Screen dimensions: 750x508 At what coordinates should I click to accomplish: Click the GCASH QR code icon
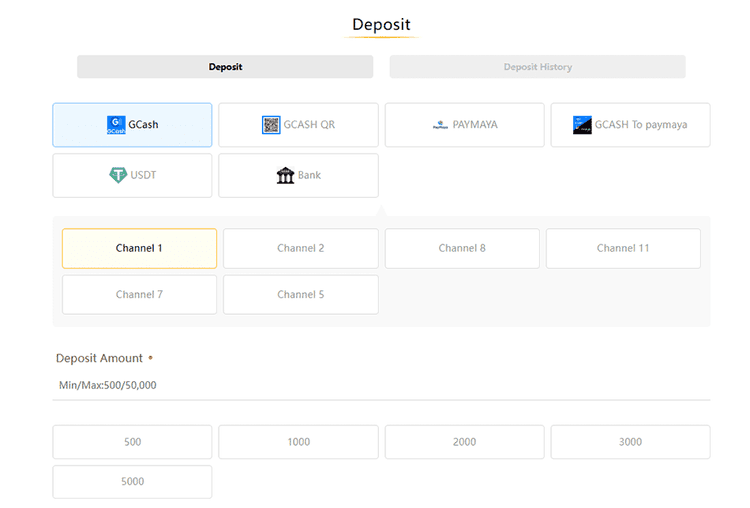click(271, 125)
